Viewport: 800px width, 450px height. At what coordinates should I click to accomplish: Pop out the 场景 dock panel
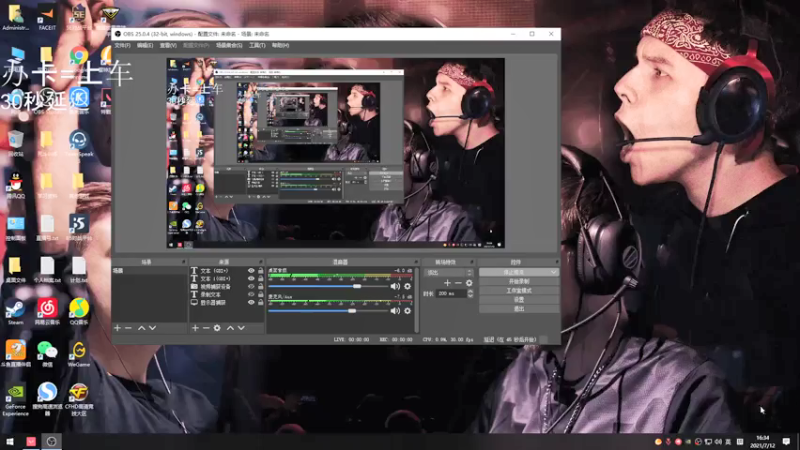click(x=183, y=262)
